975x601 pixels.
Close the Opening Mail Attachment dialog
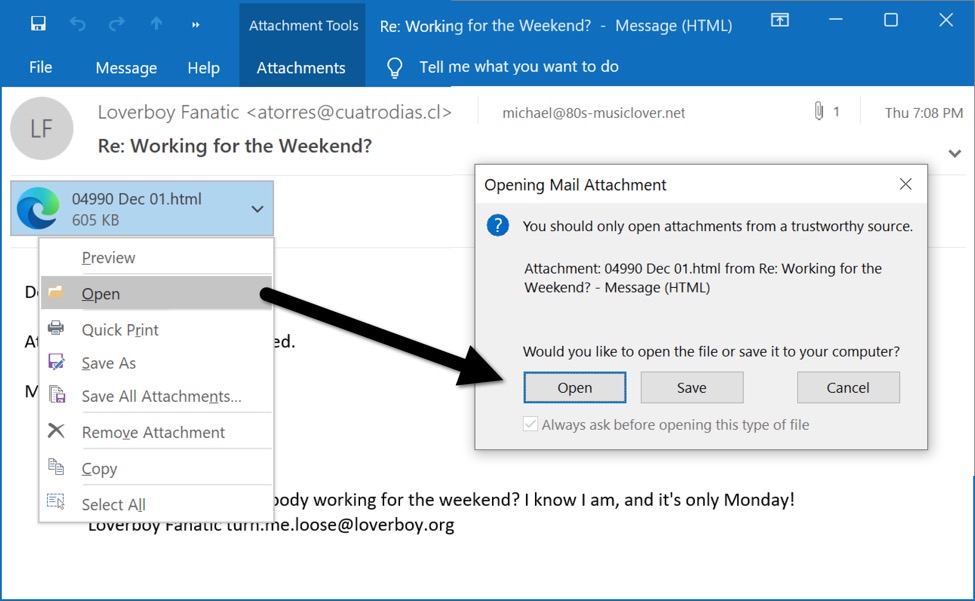point(905,184)
